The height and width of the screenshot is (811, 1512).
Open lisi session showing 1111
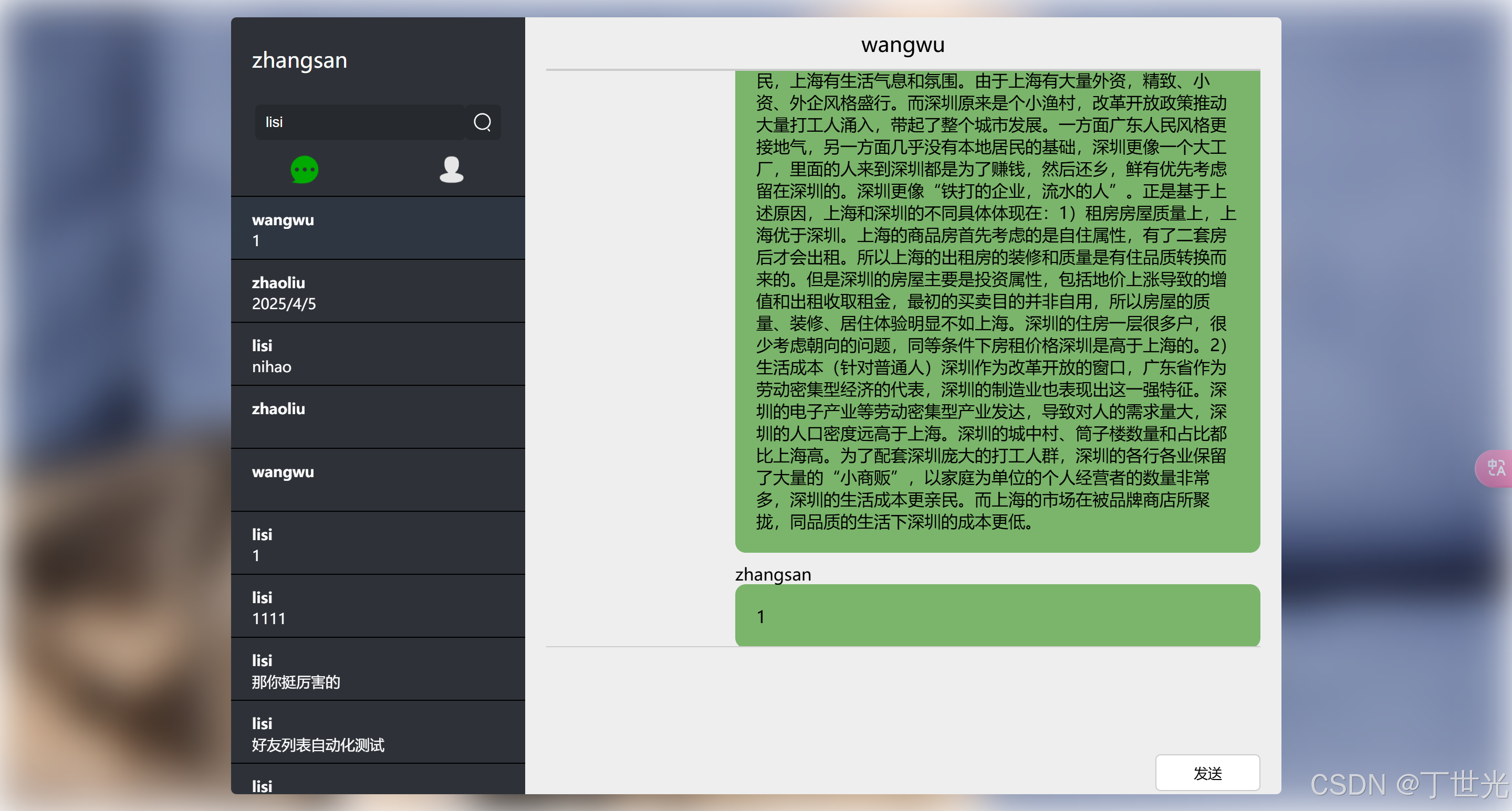pyautogui.click(x=378, y=606)
